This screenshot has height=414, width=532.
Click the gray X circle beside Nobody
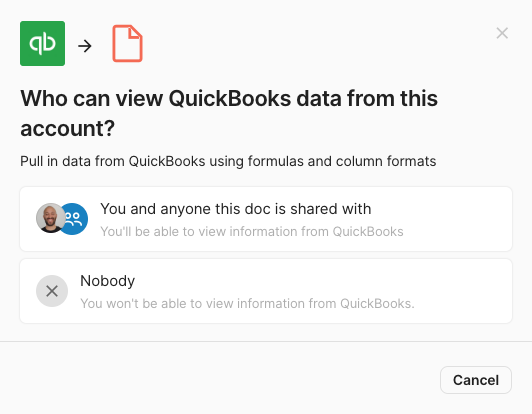pyautogui.click(x=52, y=291)
